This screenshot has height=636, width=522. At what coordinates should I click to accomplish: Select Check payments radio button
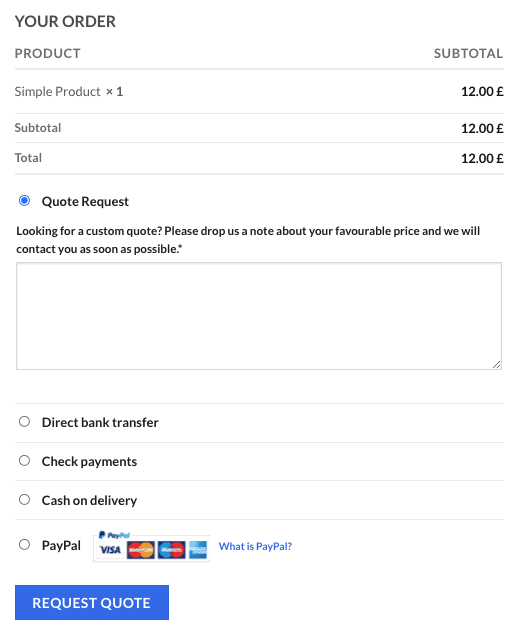(x=24, y=460)
